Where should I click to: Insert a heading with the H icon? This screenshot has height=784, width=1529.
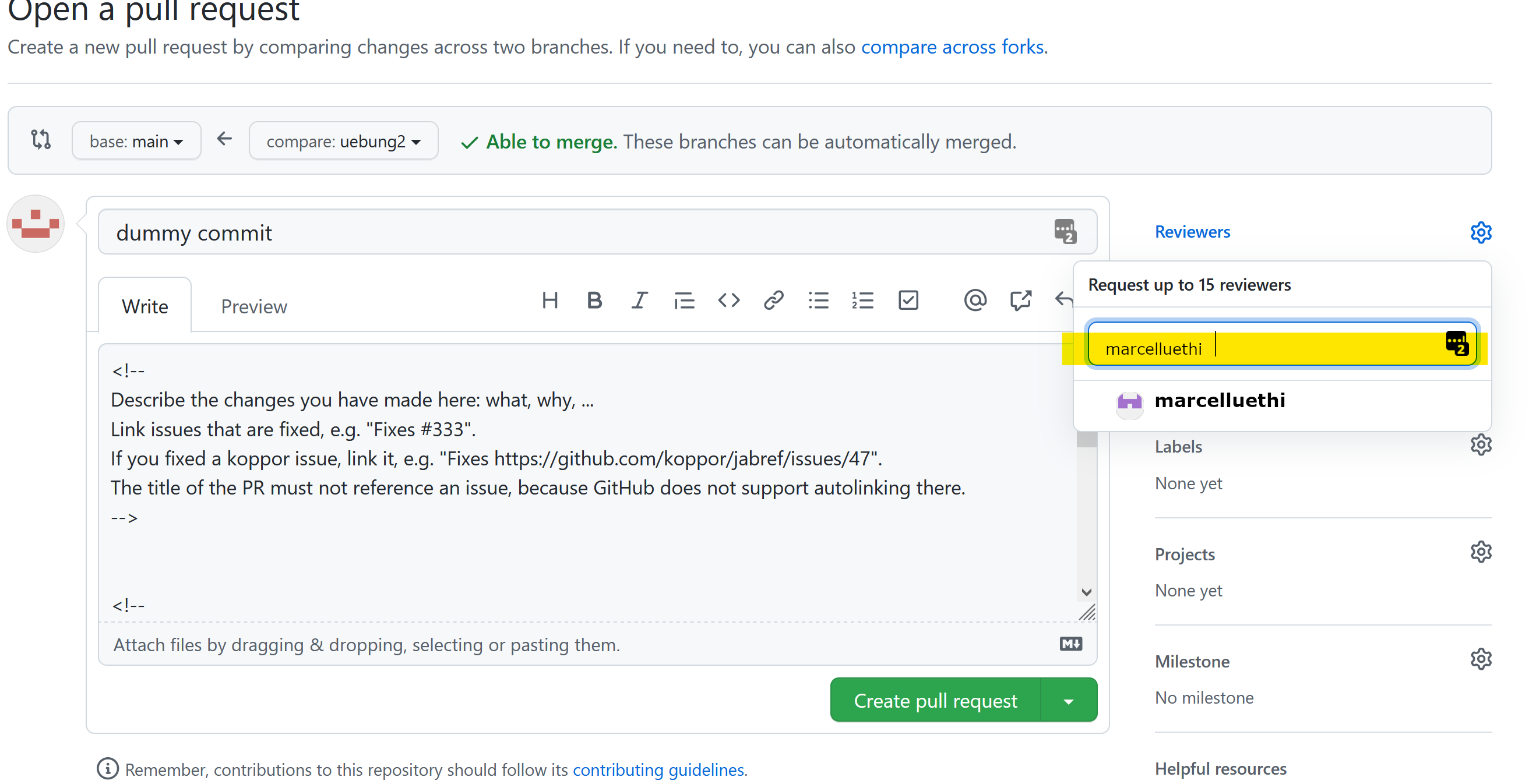[x=549, y=301]
